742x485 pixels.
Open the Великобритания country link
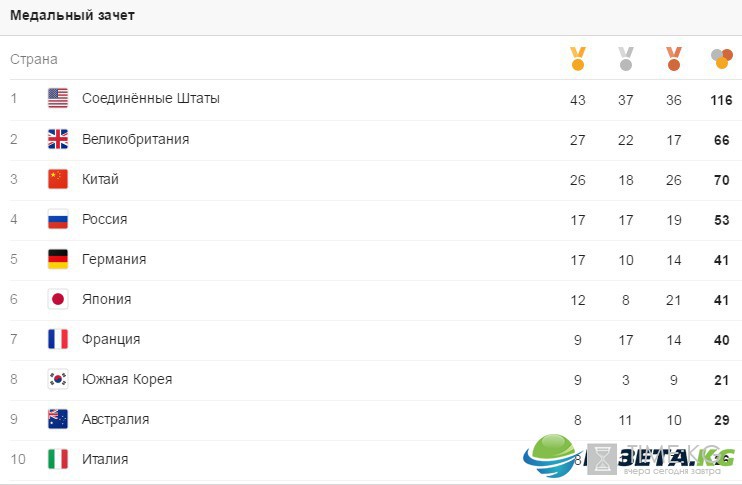pos(135,139)
